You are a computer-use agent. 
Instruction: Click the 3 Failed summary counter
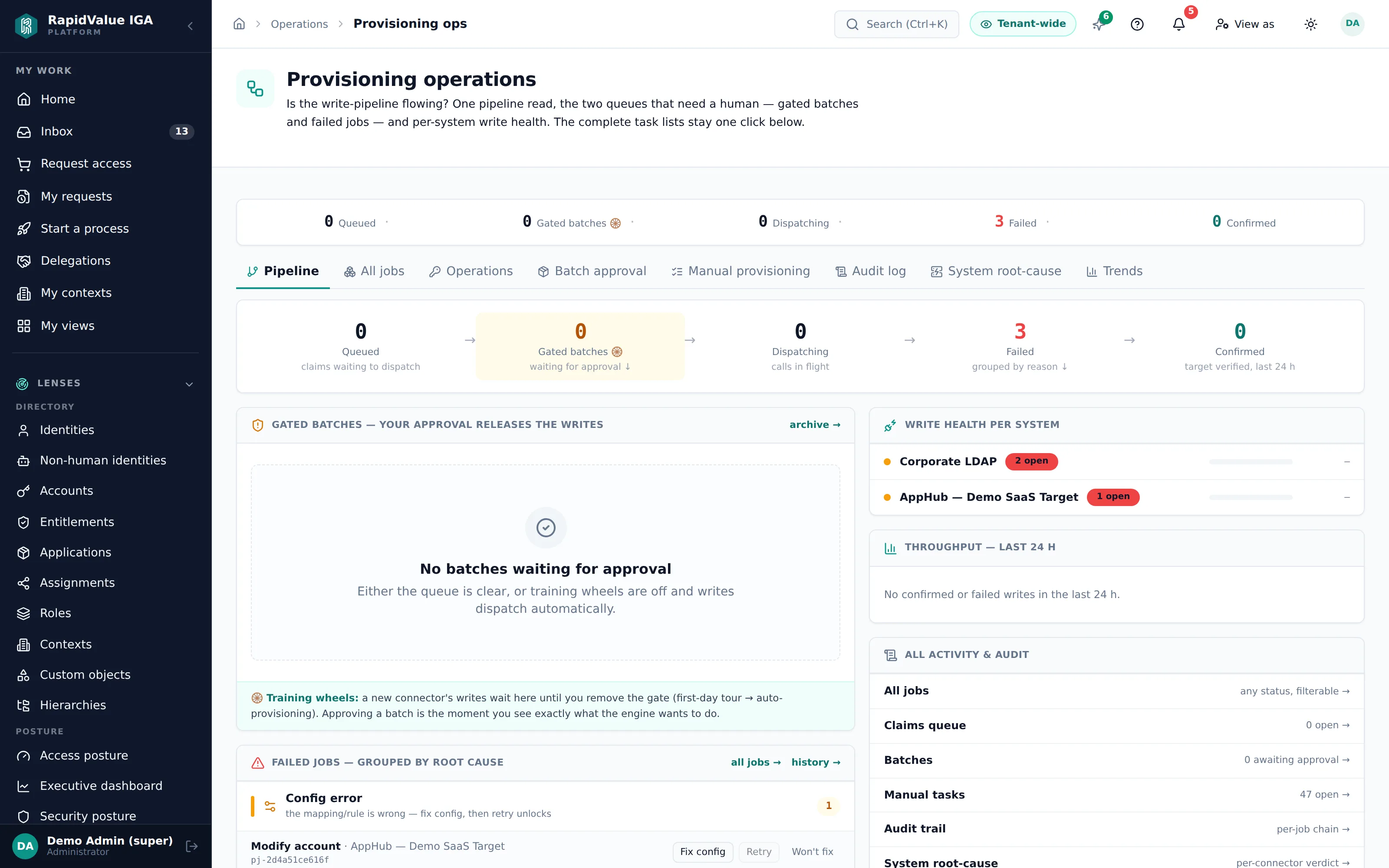[x=1015, y=222]
